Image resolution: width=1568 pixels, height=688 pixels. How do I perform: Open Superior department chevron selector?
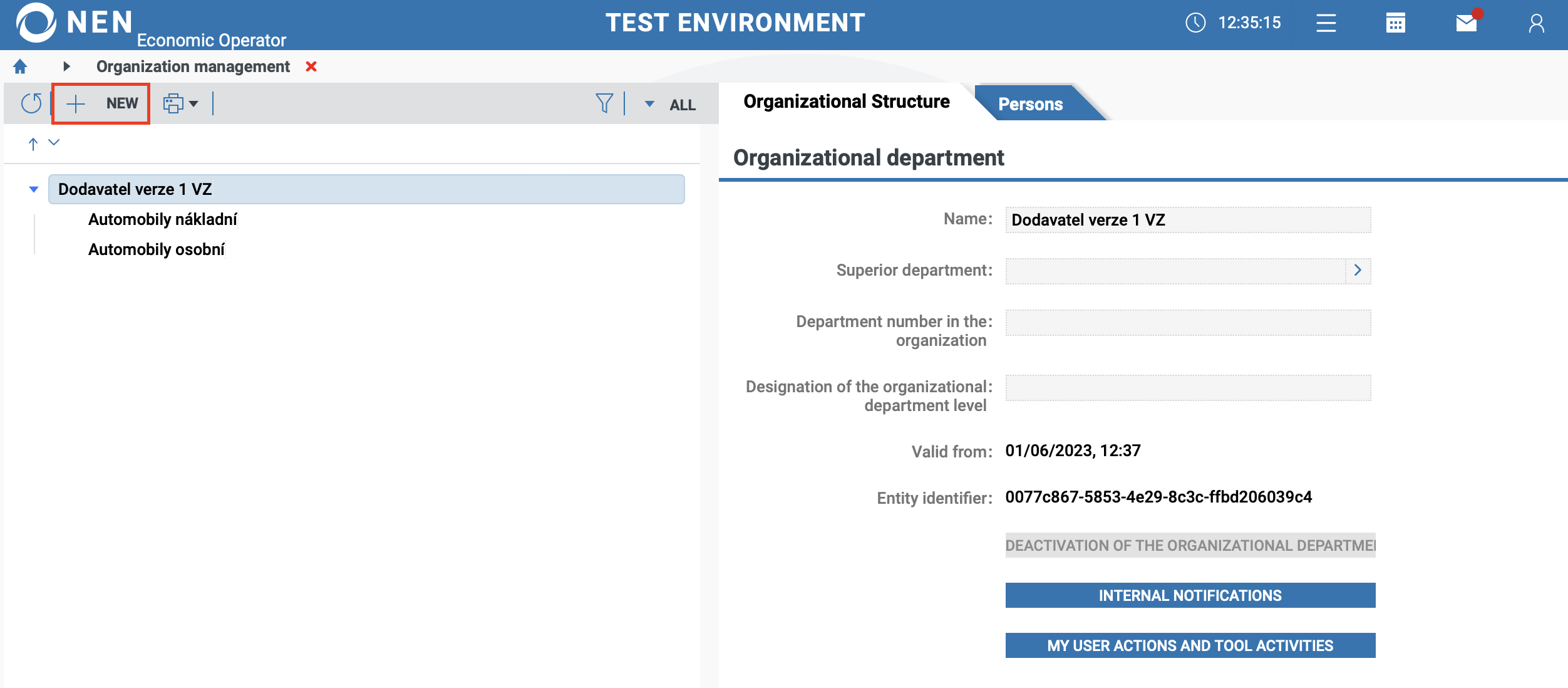1358,271
